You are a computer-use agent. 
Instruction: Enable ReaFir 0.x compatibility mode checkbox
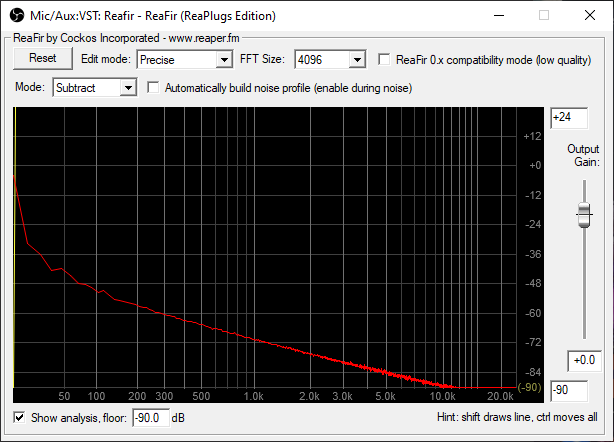pyautogui.click(x=384, y=60)
